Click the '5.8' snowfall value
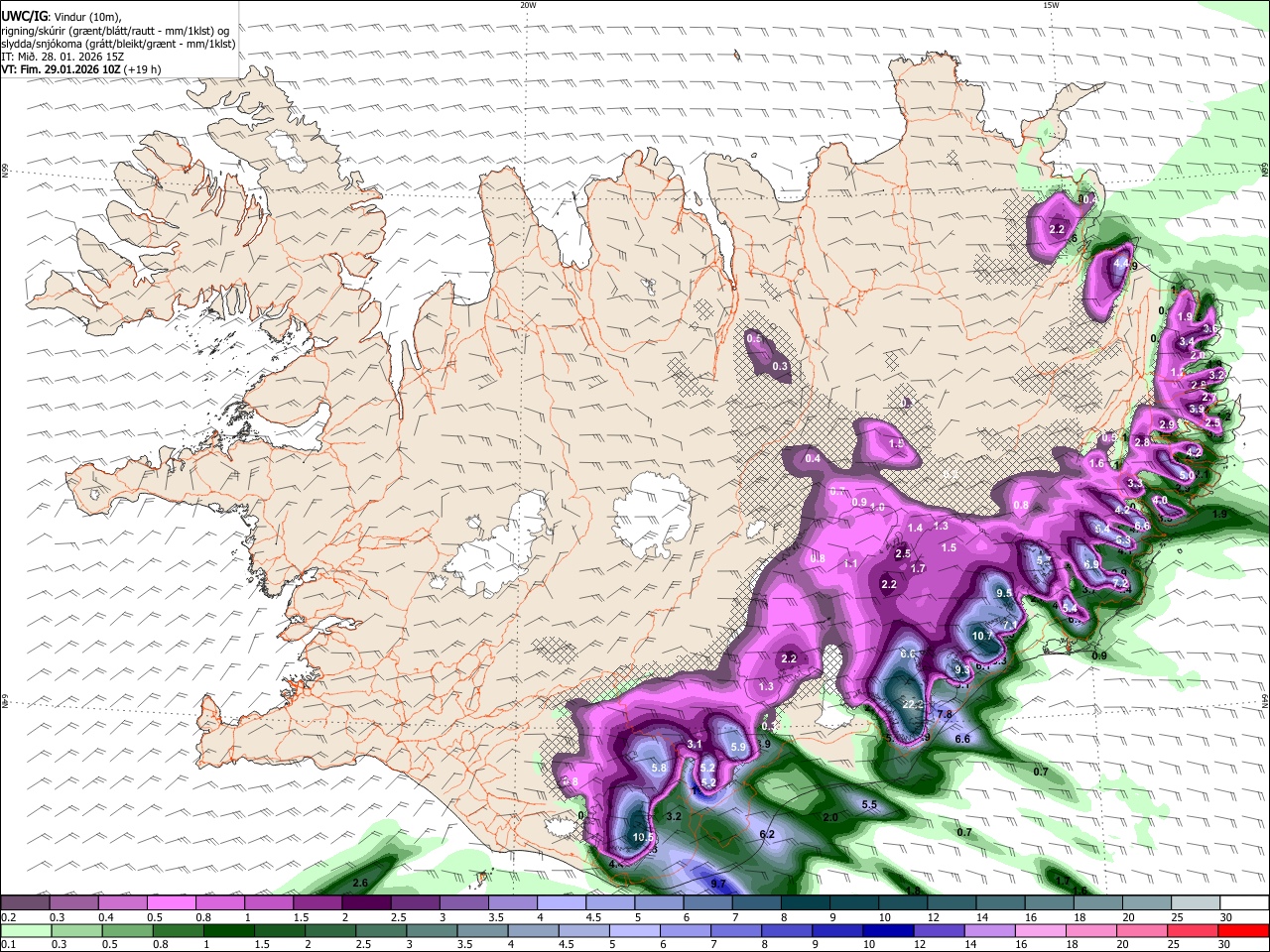 click(658, 768)
